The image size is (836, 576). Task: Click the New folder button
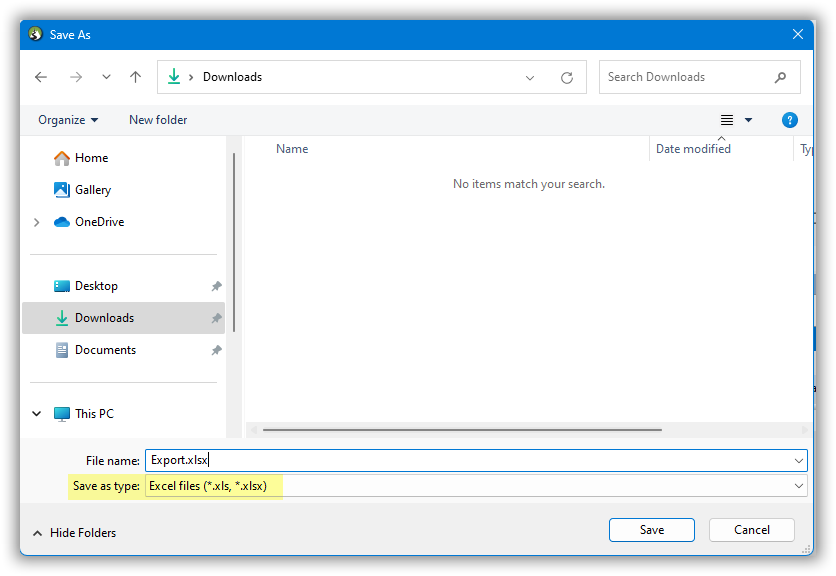[x=158, y=120]
